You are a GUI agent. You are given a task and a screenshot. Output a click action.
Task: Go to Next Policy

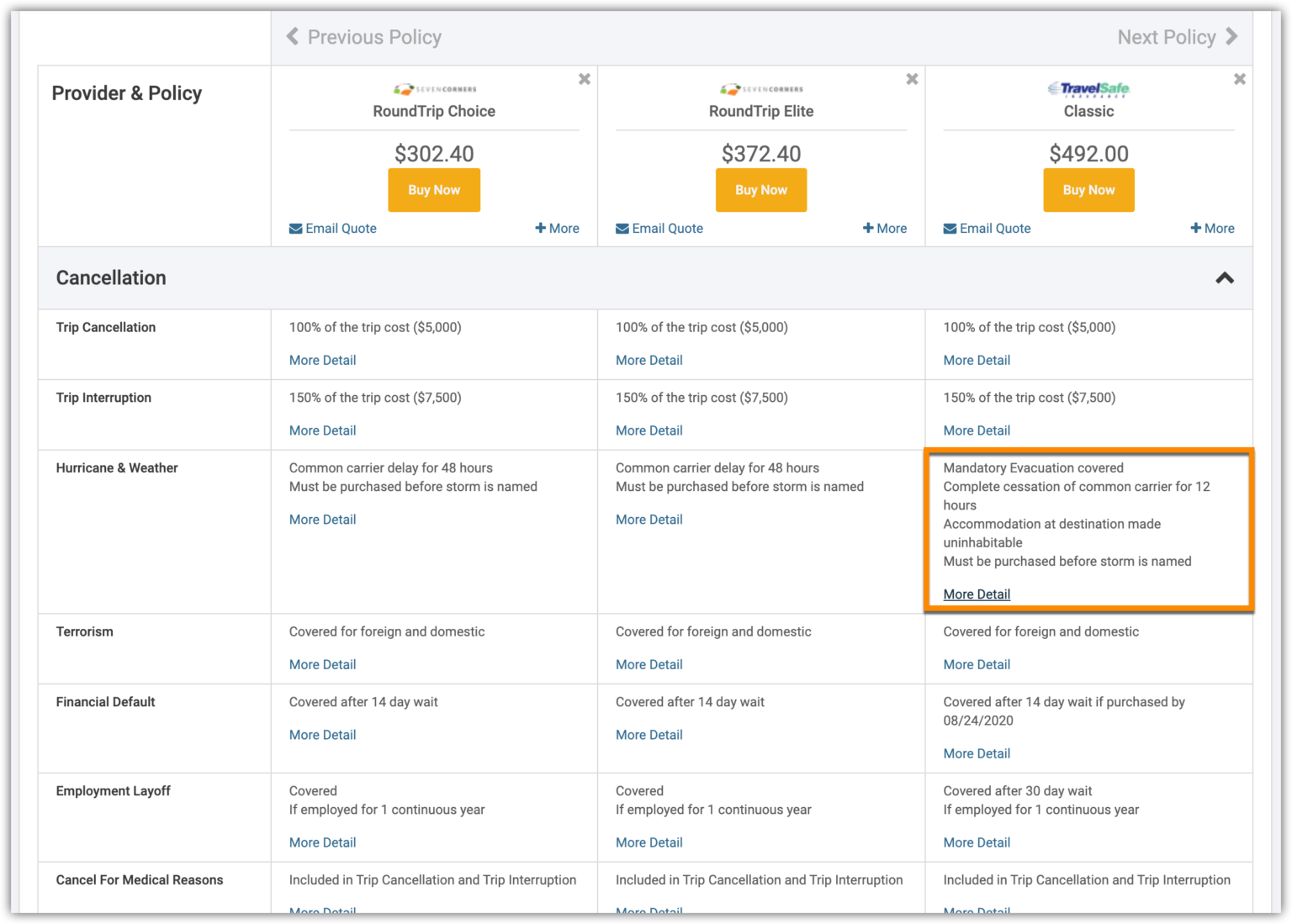coord(1178,37)
